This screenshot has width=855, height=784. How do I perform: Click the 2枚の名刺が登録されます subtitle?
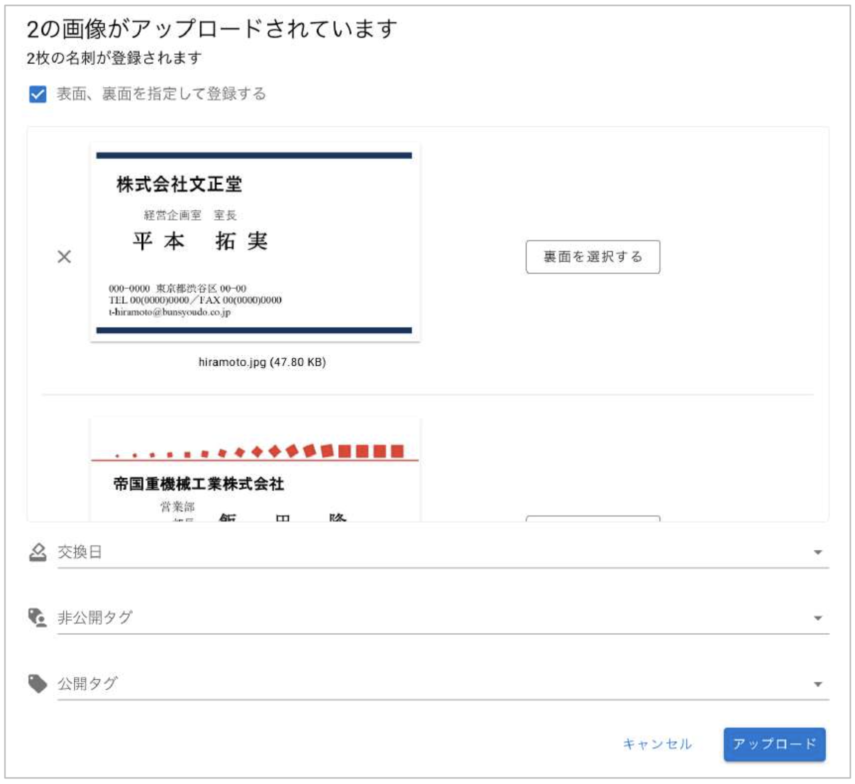point(115,58)
